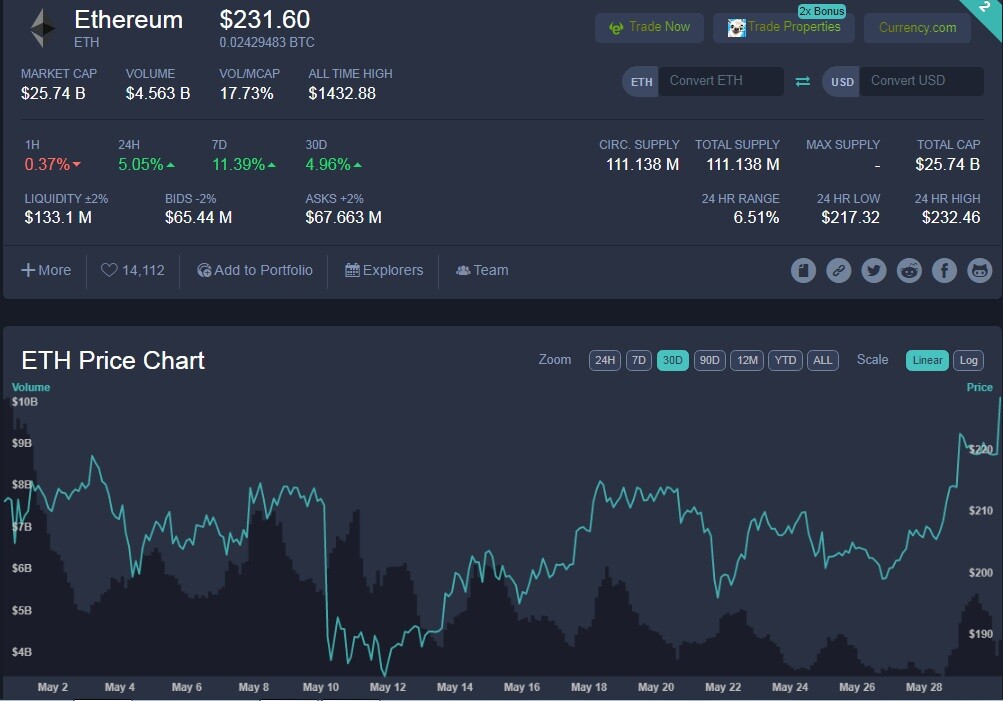This screenshot has height=701, width=1003.
Task: Click the 17.73% VOL/MCAP value
Action: coord(246,93)
